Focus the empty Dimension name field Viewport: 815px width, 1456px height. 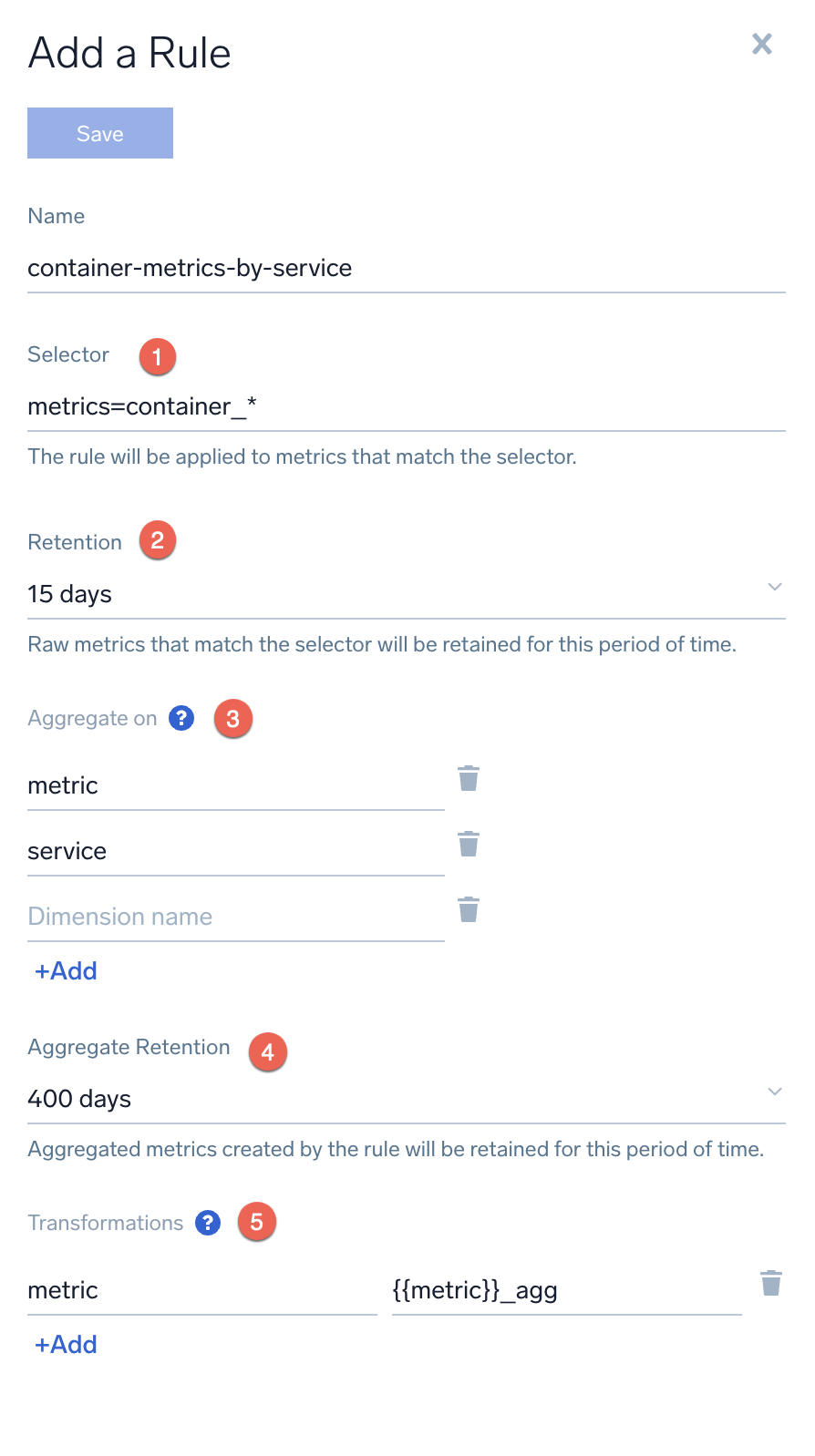(x=235, y=917)
